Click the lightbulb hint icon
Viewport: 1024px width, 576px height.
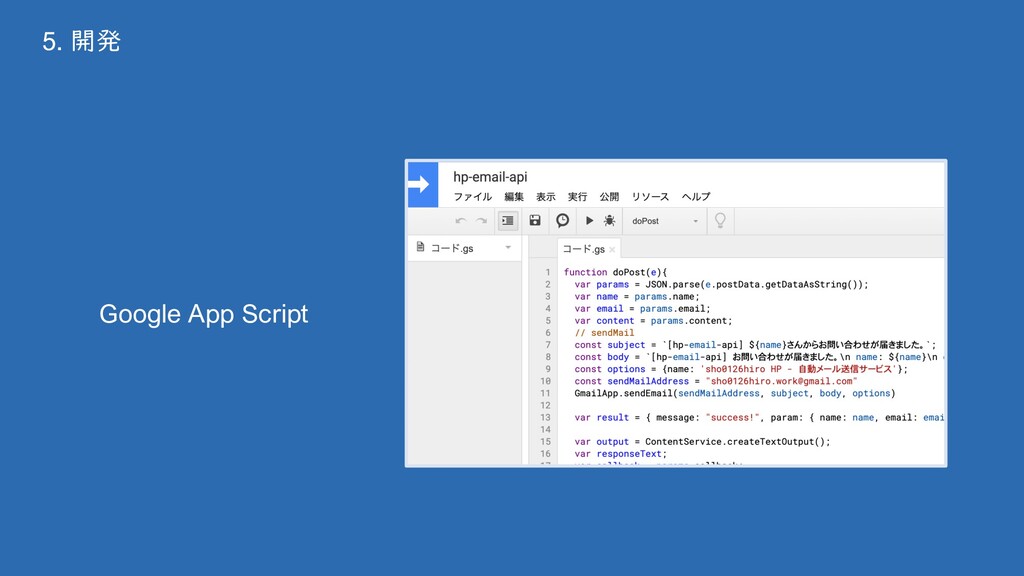[720, 221]
